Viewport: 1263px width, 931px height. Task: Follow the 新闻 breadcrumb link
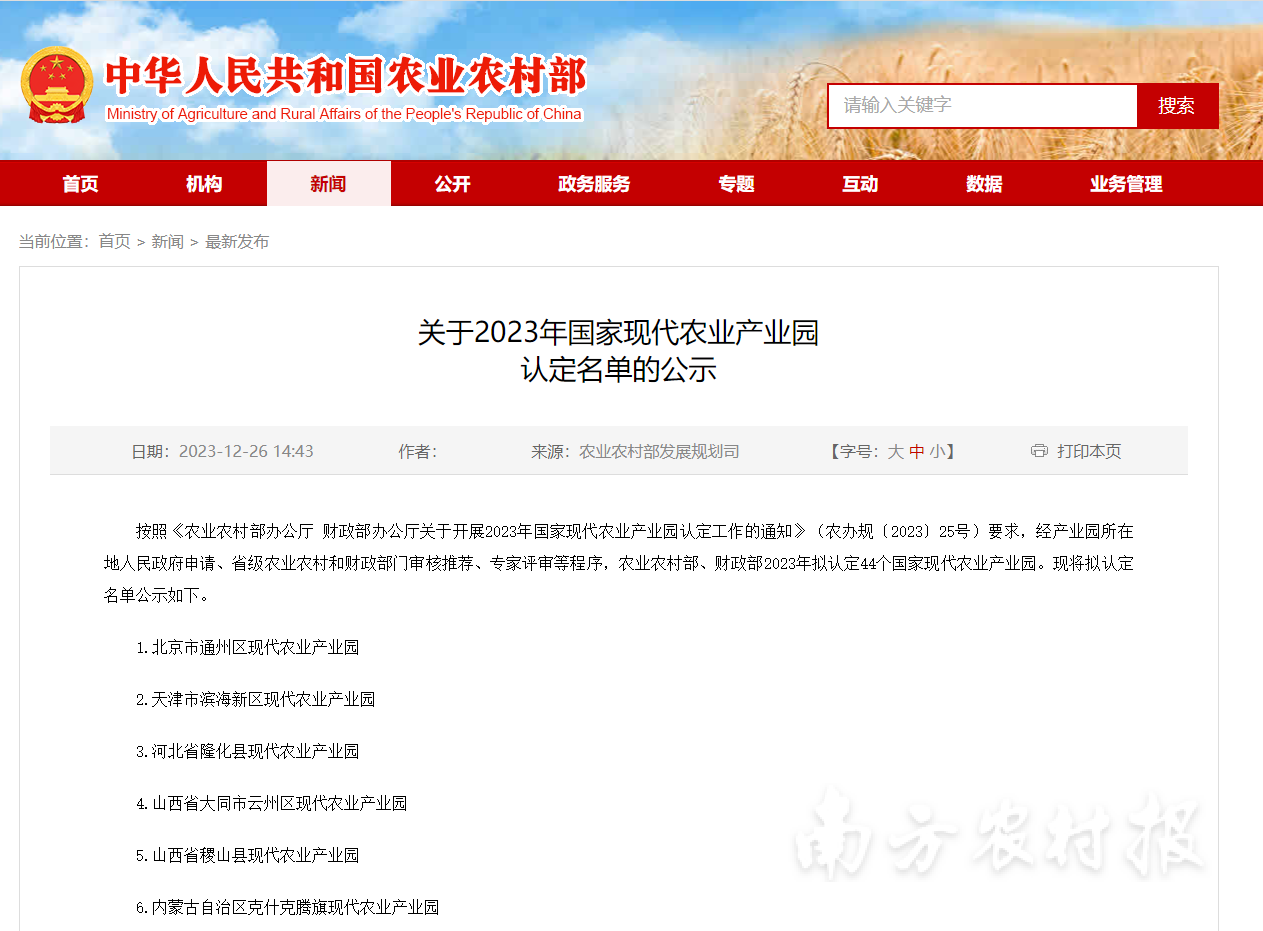coord(167,242)
